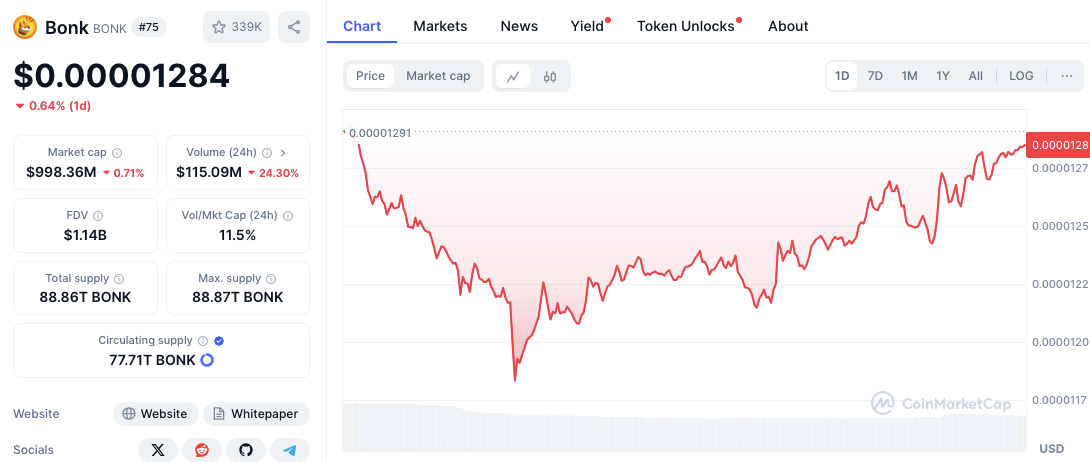The height and width of the screenshot is (462, 1090).
Task: Click the volume bars below chart
Action: pos(685,427)
